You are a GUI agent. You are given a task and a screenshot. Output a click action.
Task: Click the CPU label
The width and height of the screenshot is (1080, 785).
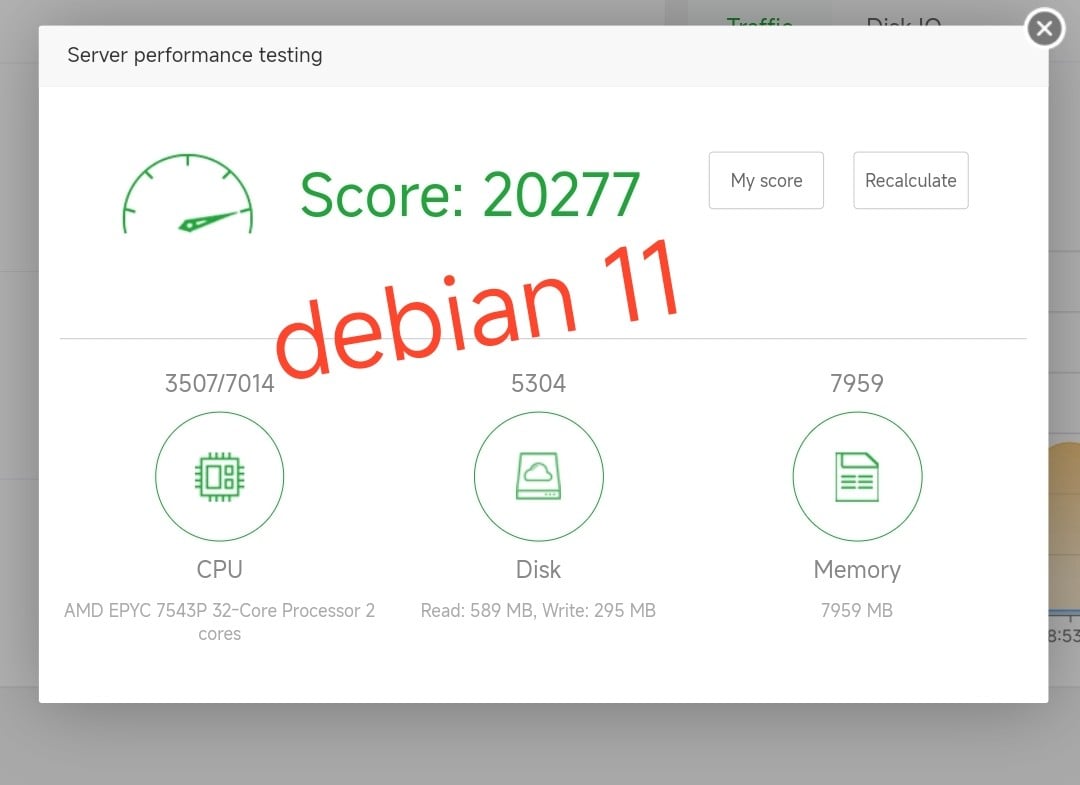220,569
